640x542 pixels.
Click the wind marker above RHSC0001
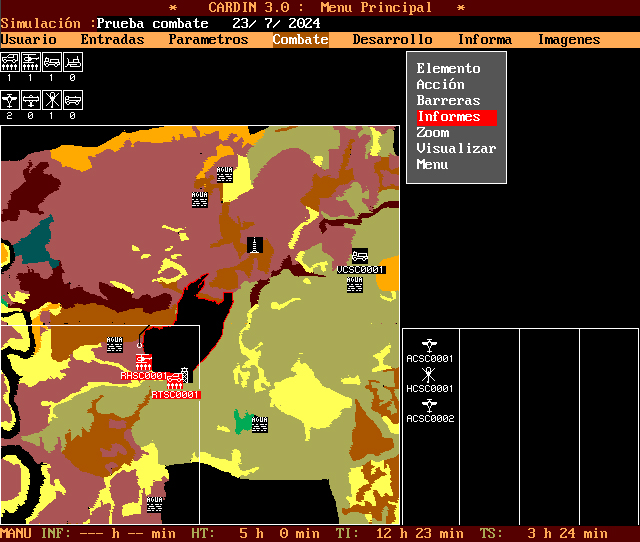[x=140, y=345]
